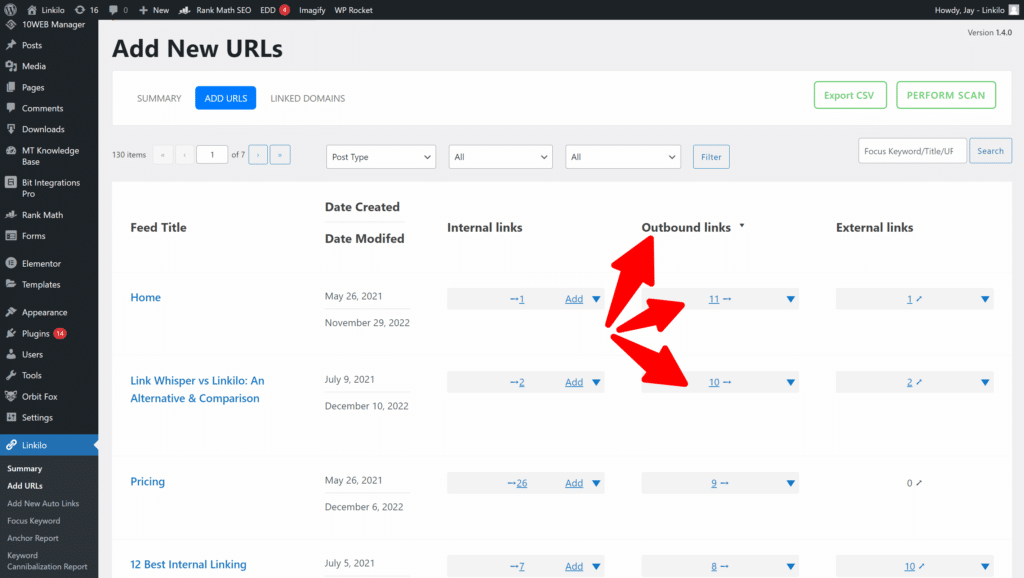The image size is (1024, 578).
Task: Expand Home row external links arrow
Action: [985, 299]
